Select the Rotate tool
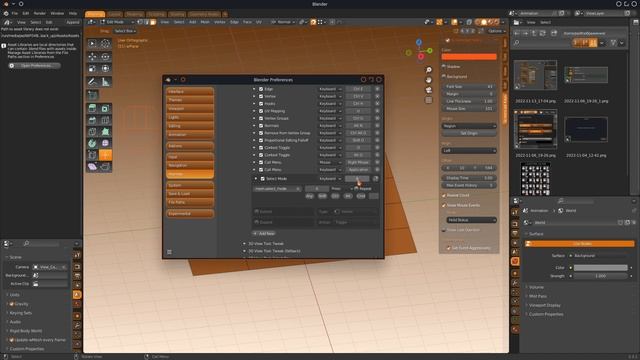The height and width of the screenshot is (360, 640). [x=105, y=57]
